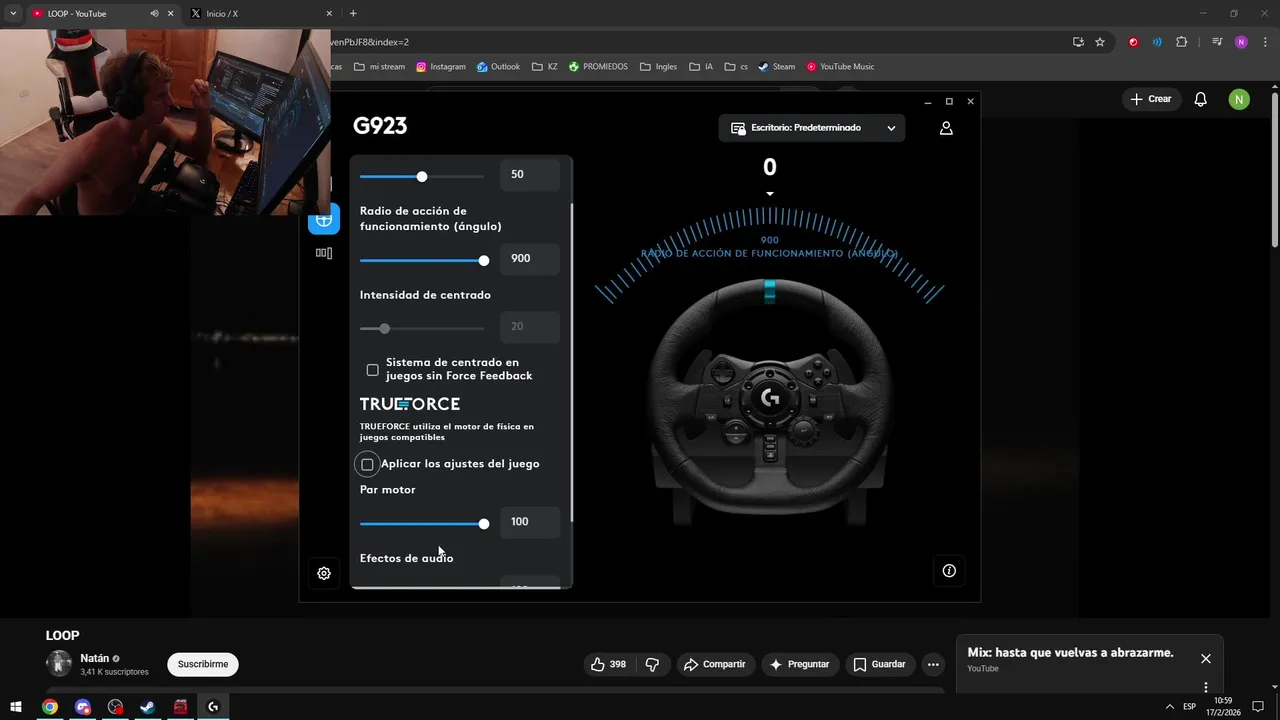Open the G HUB steering wheel settings tab
1280x720 pixels.
coord(324,220)
